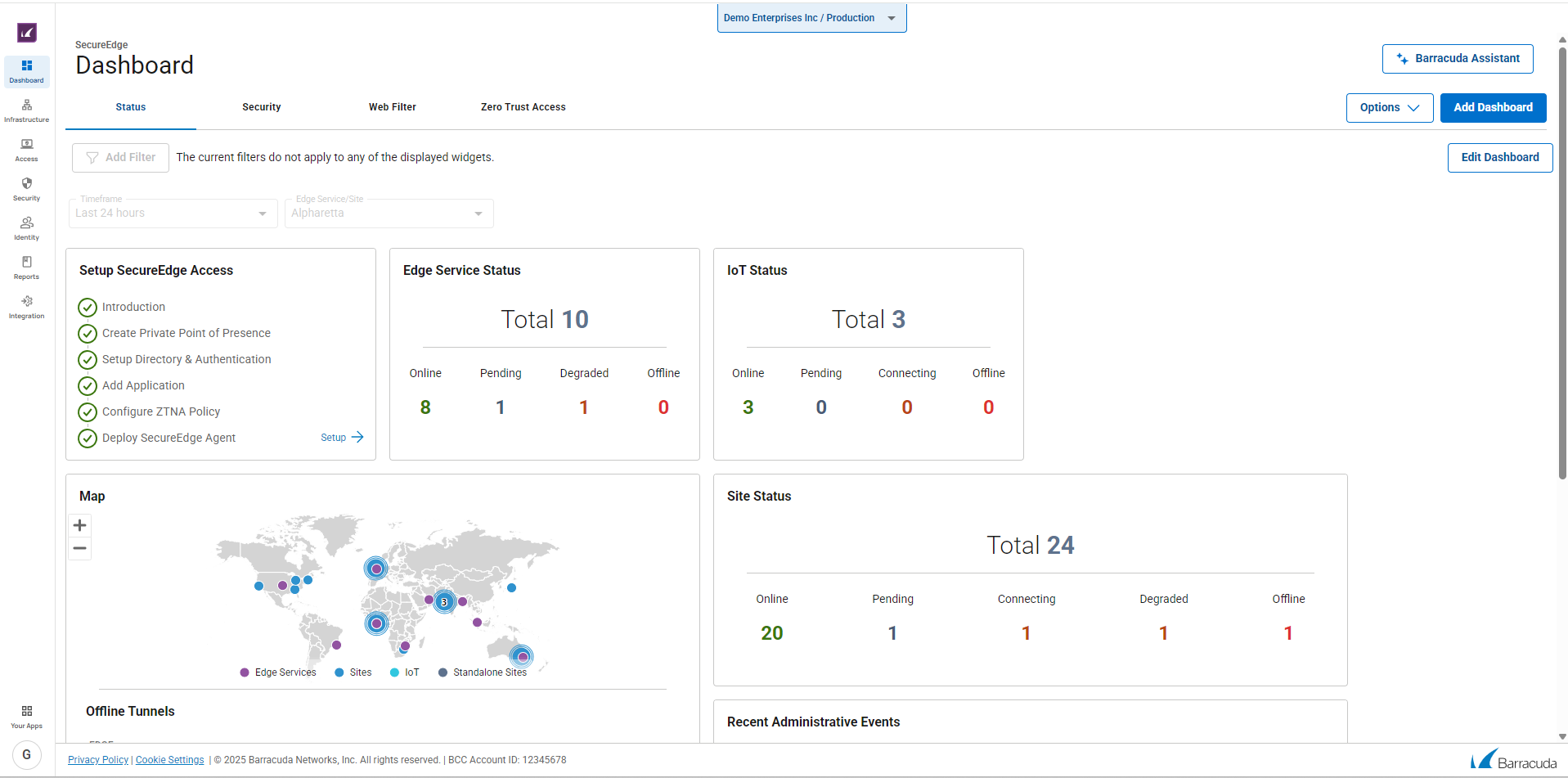
Task: Open the Infrastructure section from the sidebar
Action: (26, 111)
